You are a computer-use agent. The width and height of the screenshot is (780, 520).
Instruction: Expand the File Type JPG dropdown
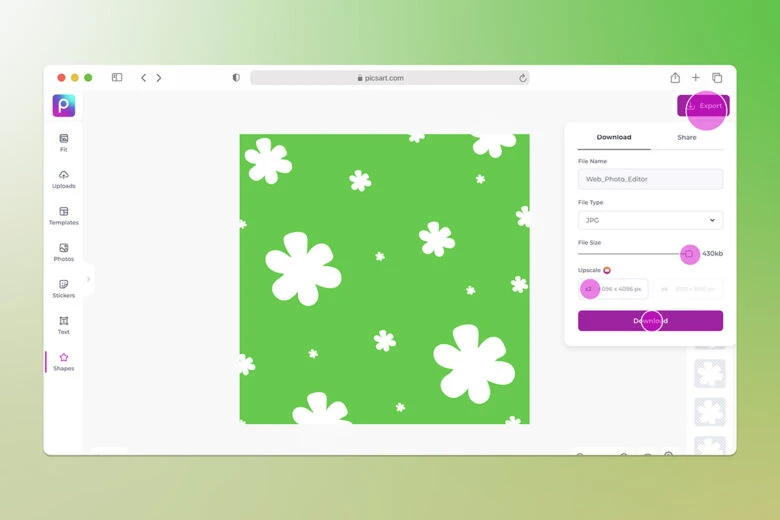pos(650,220)
